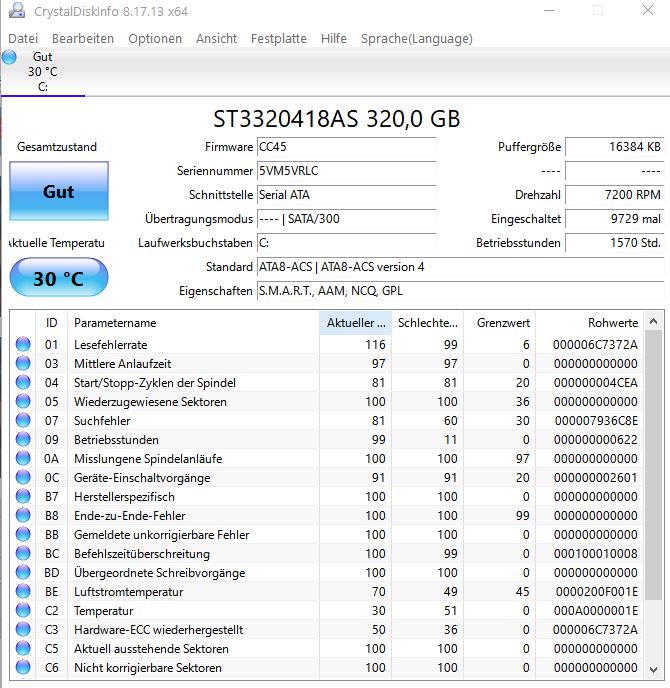Click status orb of Start/Stopp-Zyklen der Spindel row

point(23,382)
